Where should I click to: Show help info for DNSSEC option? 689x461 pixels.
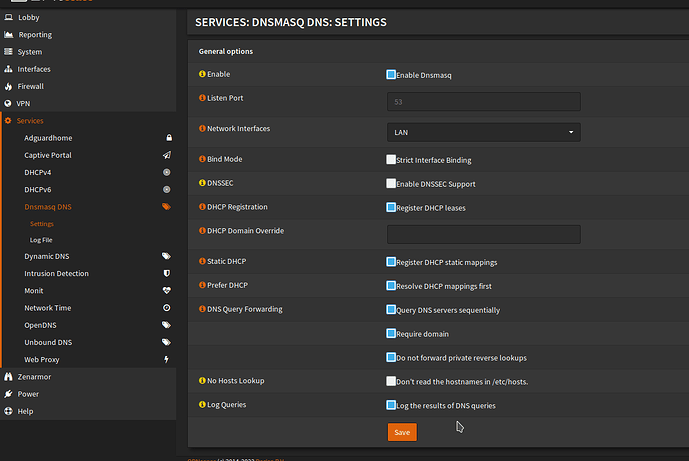point(202,183)
